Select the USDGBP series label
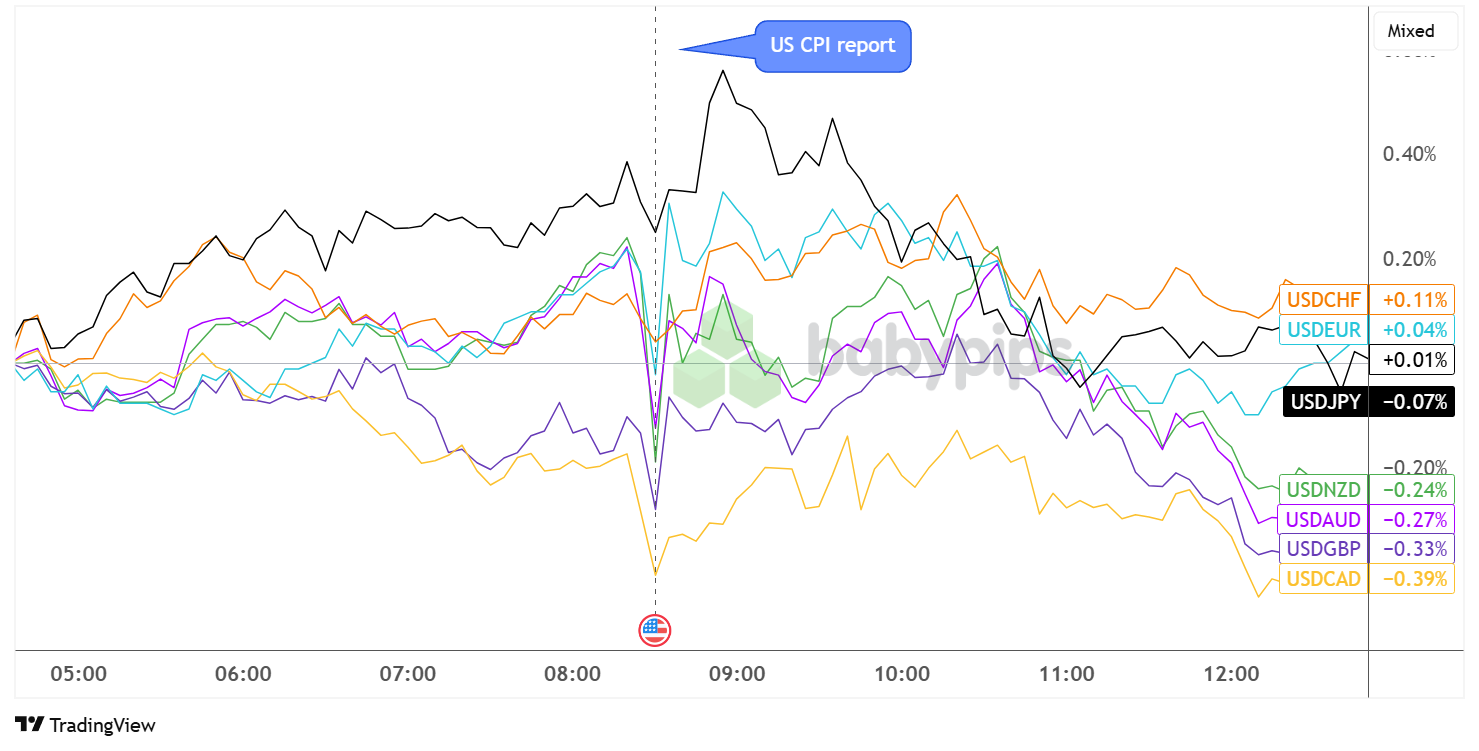Viewport: 1479px width, 751px height. pos(1323,549)
